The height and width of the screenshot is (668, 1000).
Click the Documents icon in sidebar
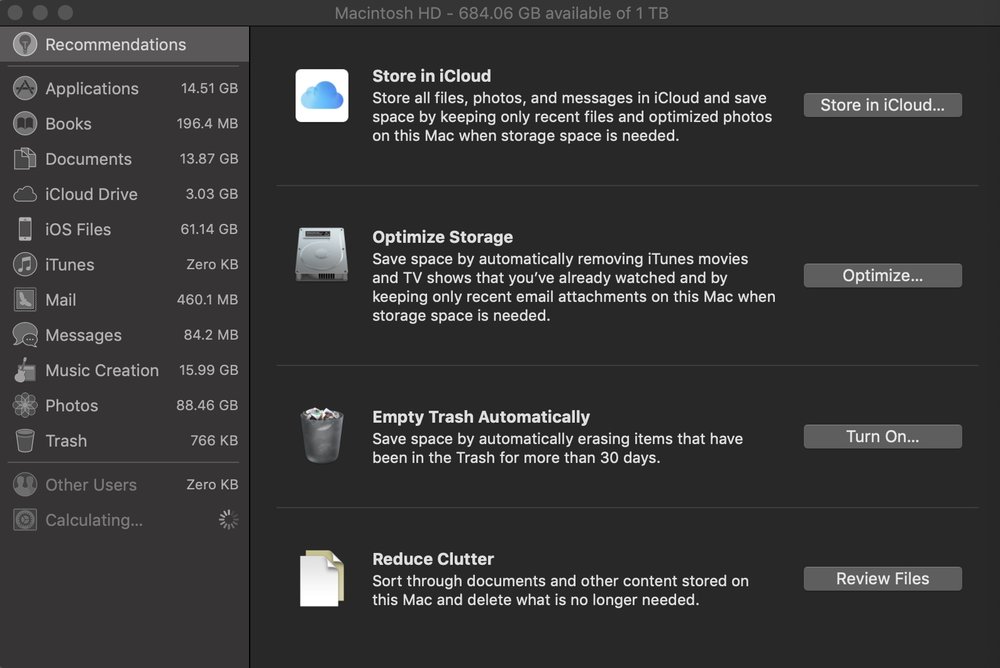click(25, 158)
